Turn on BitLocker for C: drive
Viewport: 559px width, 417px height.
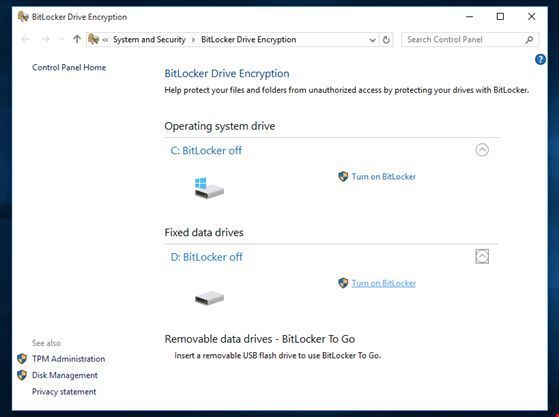tap(384, 176)
